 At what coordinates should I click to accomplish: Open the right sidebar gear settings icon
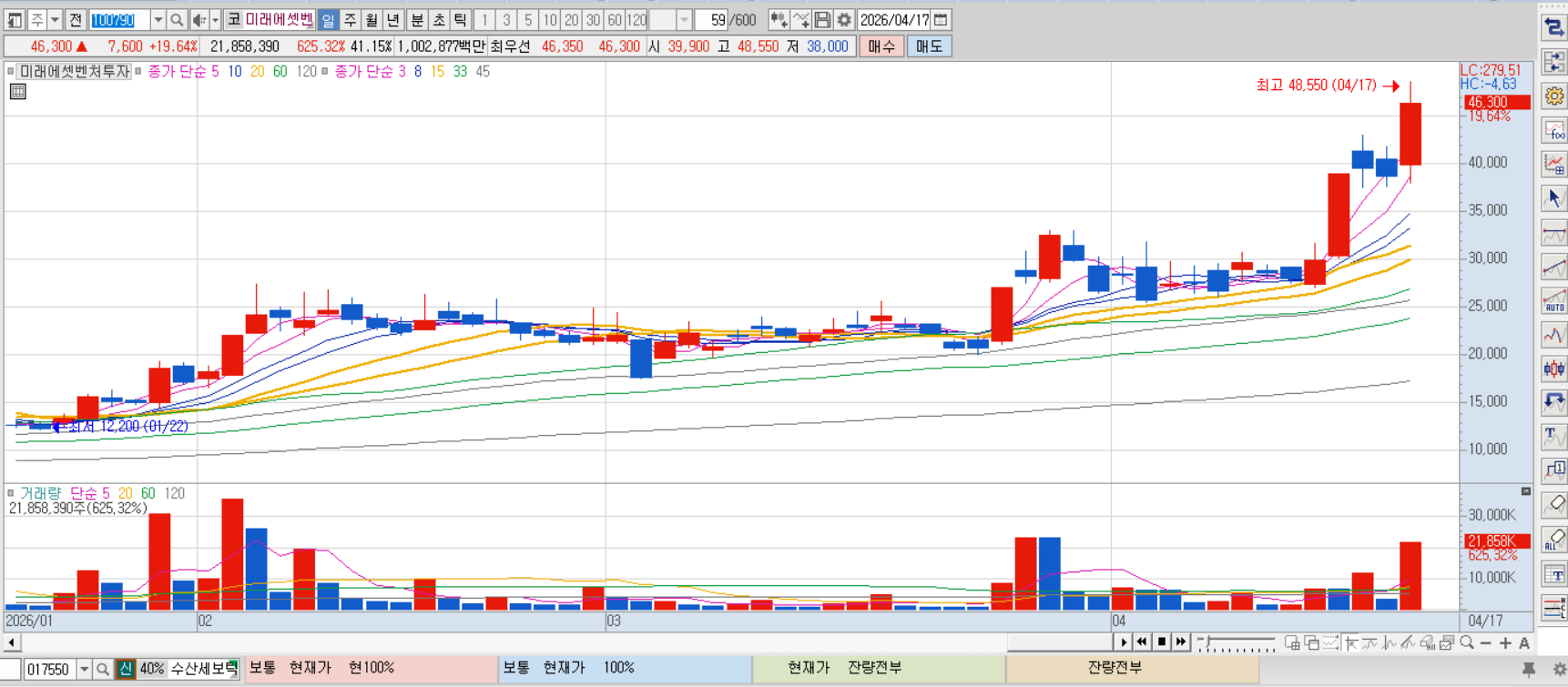coord(1553,96)
